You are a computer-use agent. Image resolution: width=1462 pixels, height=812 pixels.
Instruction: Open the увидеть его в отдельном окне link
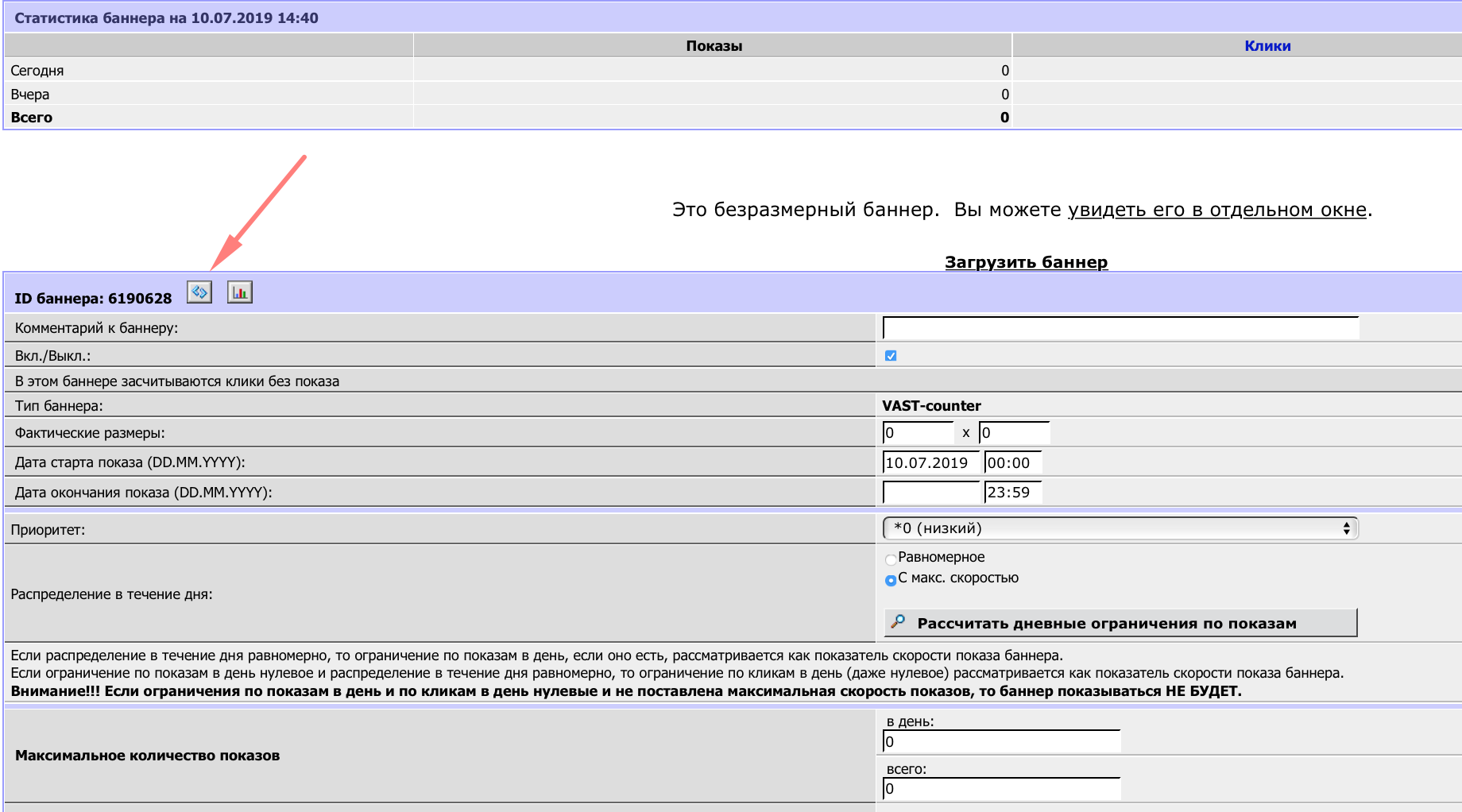click(x=1216, y=210)
